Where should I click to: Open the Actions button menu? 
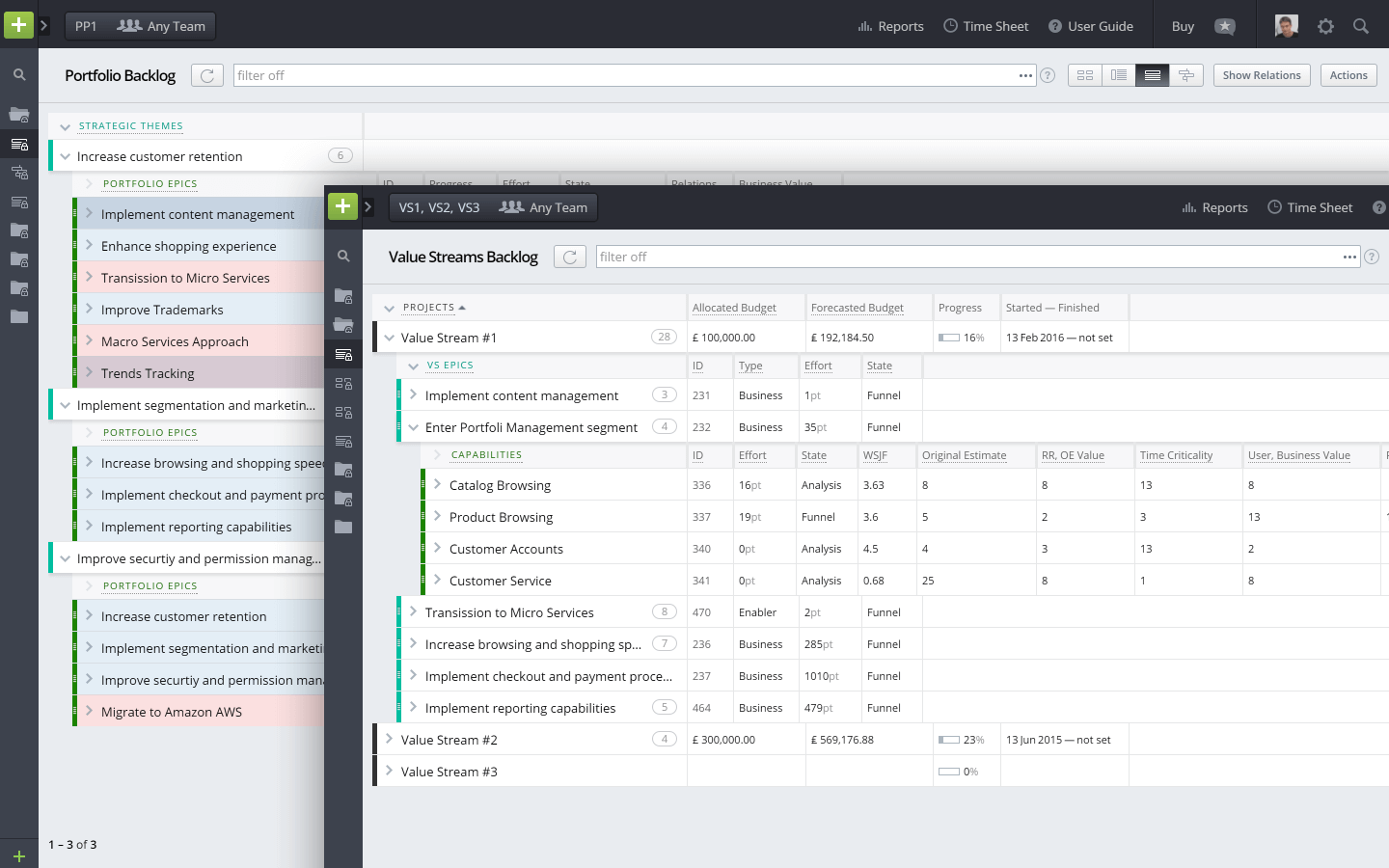(1348, 75)
